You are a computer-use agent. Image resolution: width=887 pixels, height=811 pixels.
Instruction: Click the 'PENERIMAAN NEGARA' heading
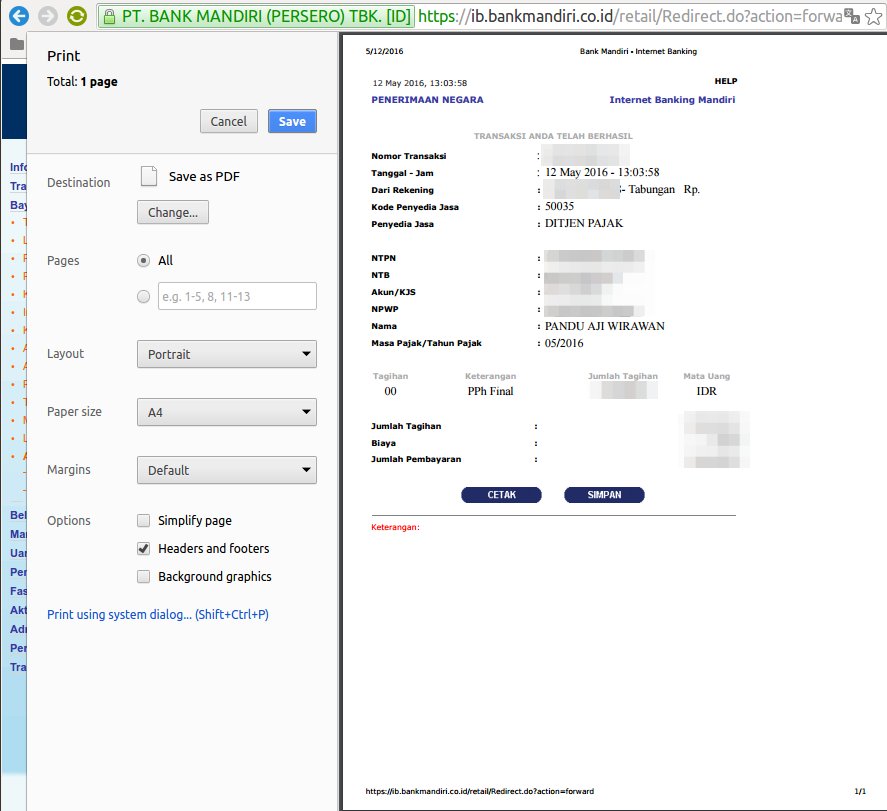click(x=428, y=100)
